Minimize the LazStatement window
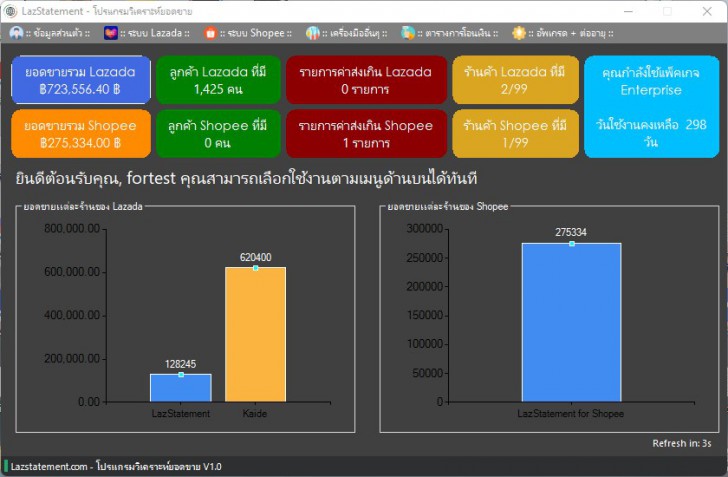This screenshot has height=477, width=728. pos(628,11)
